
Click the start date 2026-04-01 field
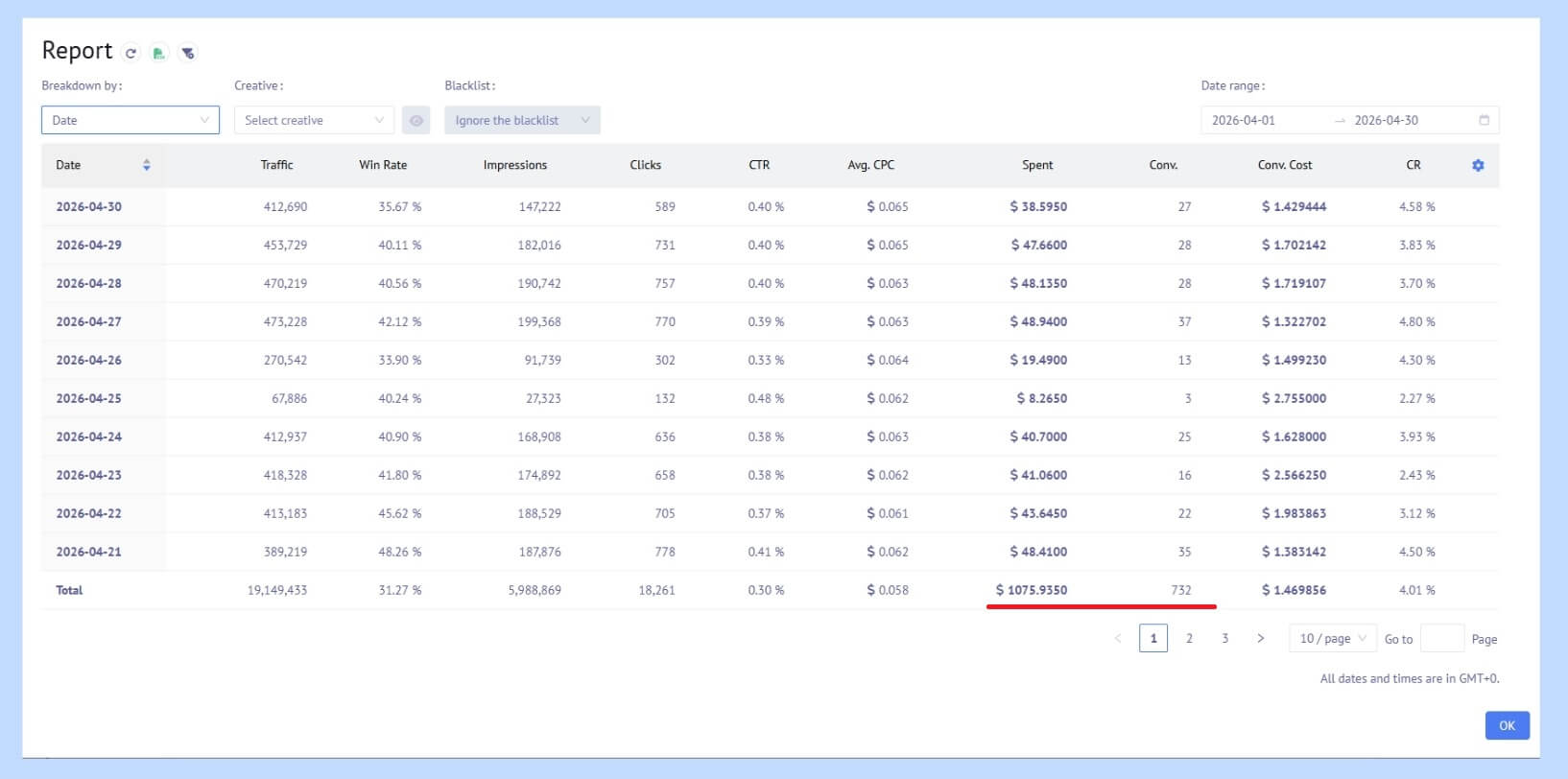1244,120
